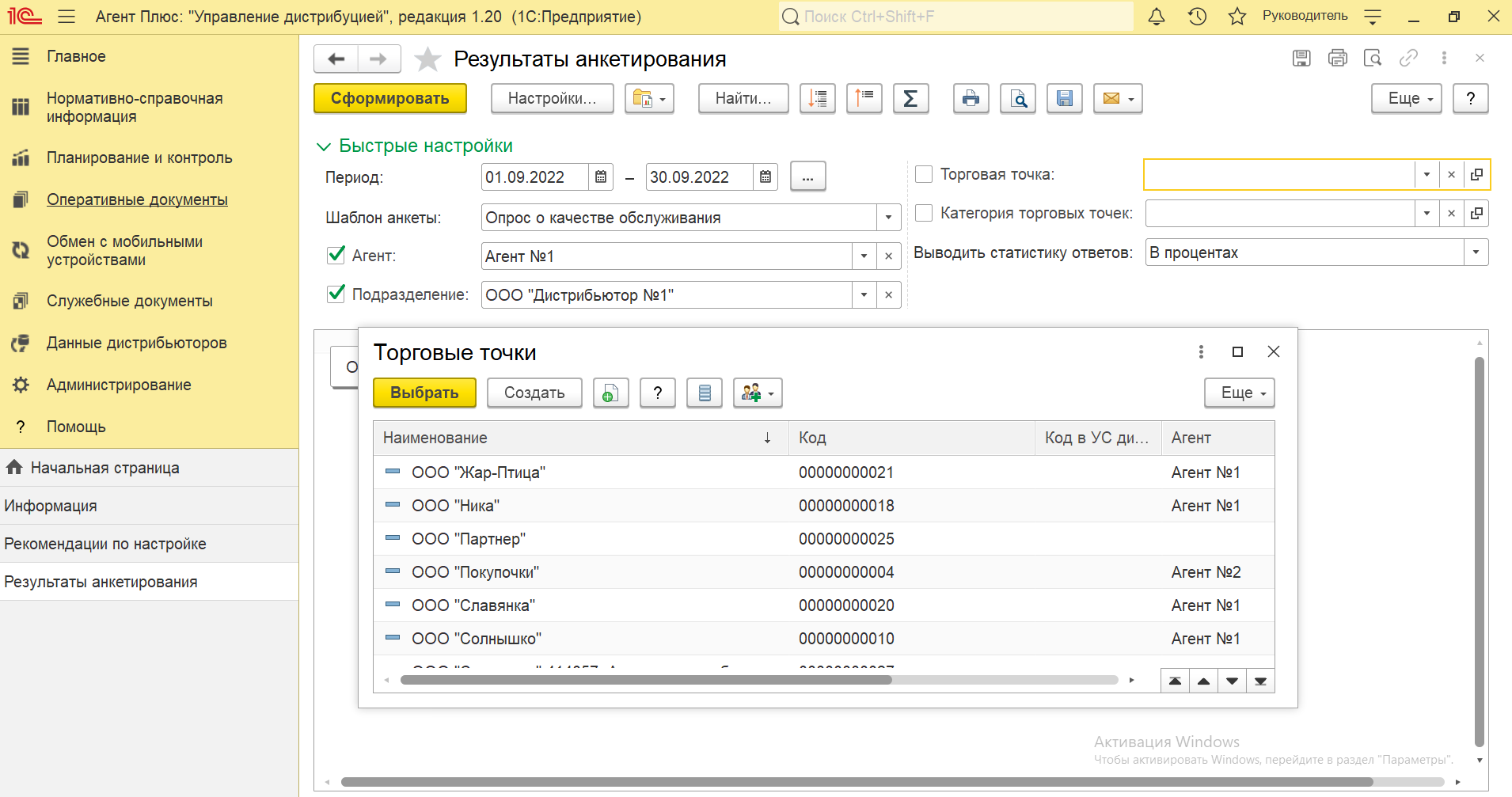Open Шаблон анкеты dropdown
This screenshot has height=797, width=1512.
click(x=888, y=218)
